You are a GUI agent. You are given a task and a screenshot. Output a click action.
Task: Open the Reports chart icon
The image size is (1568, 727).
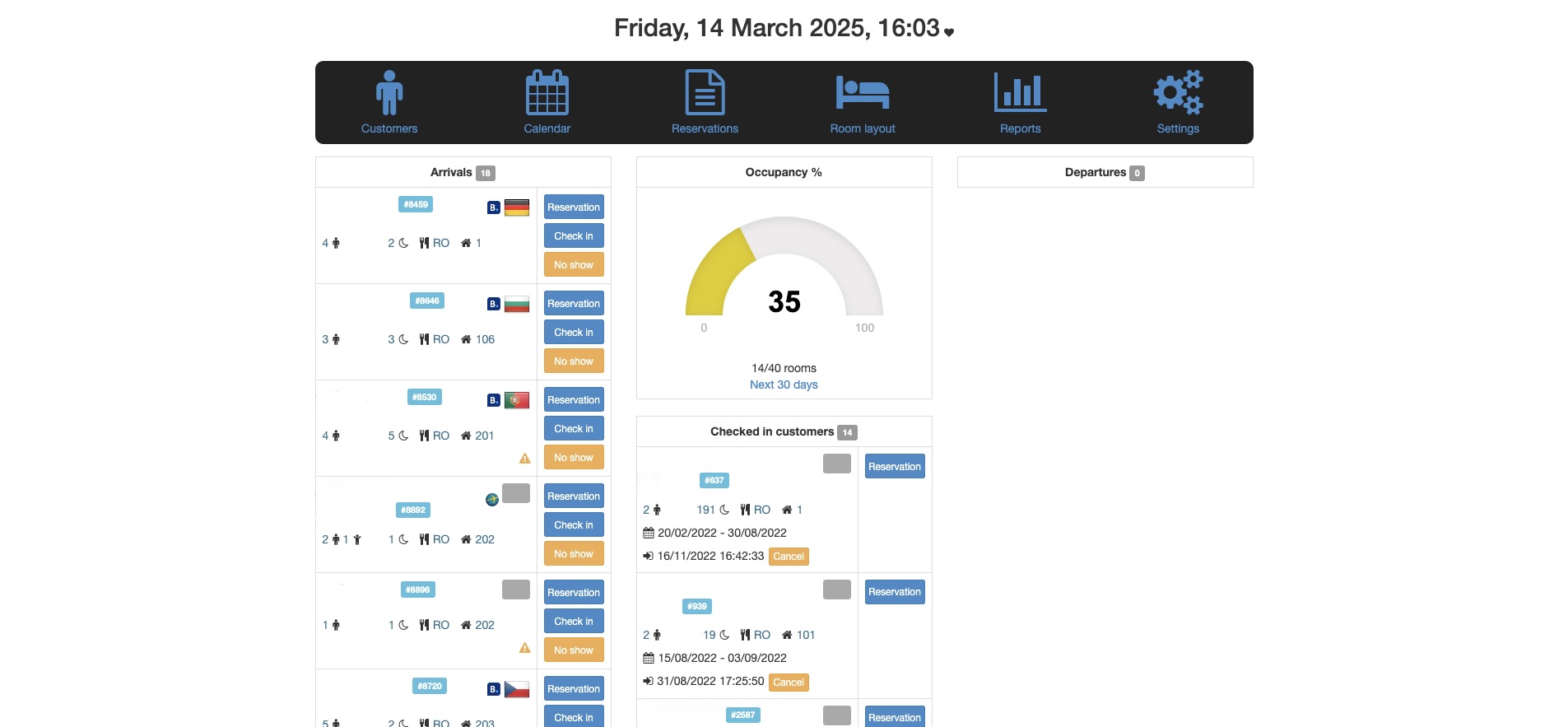pos(1020,92)
